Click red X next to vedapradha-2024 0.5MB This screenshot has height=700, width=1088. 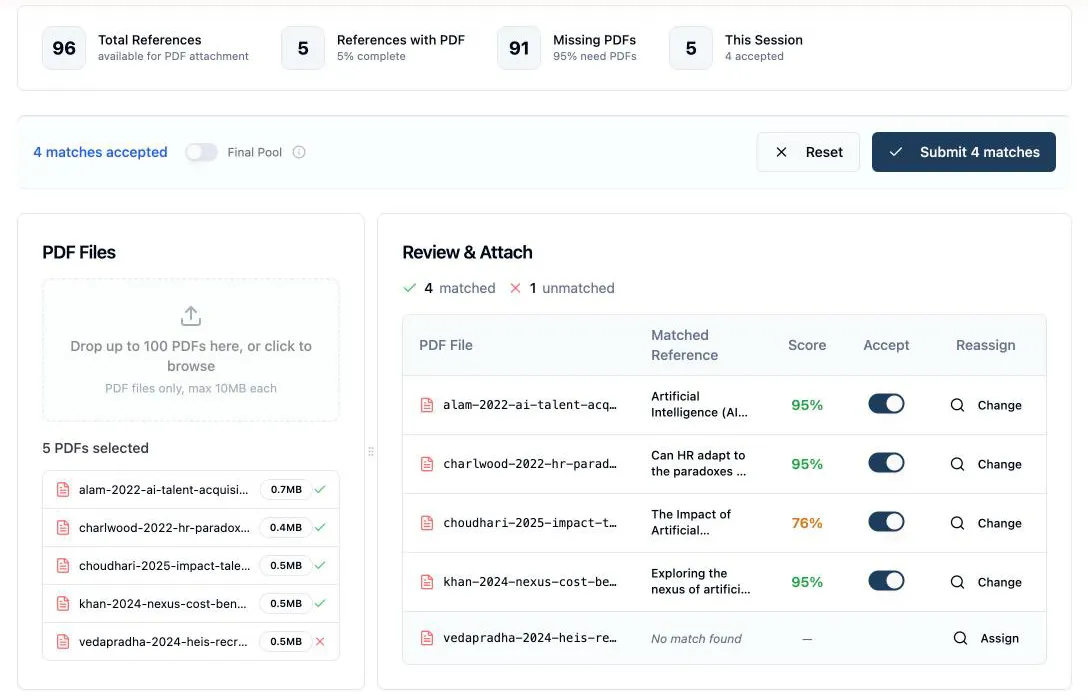click(x=320, y=642)
